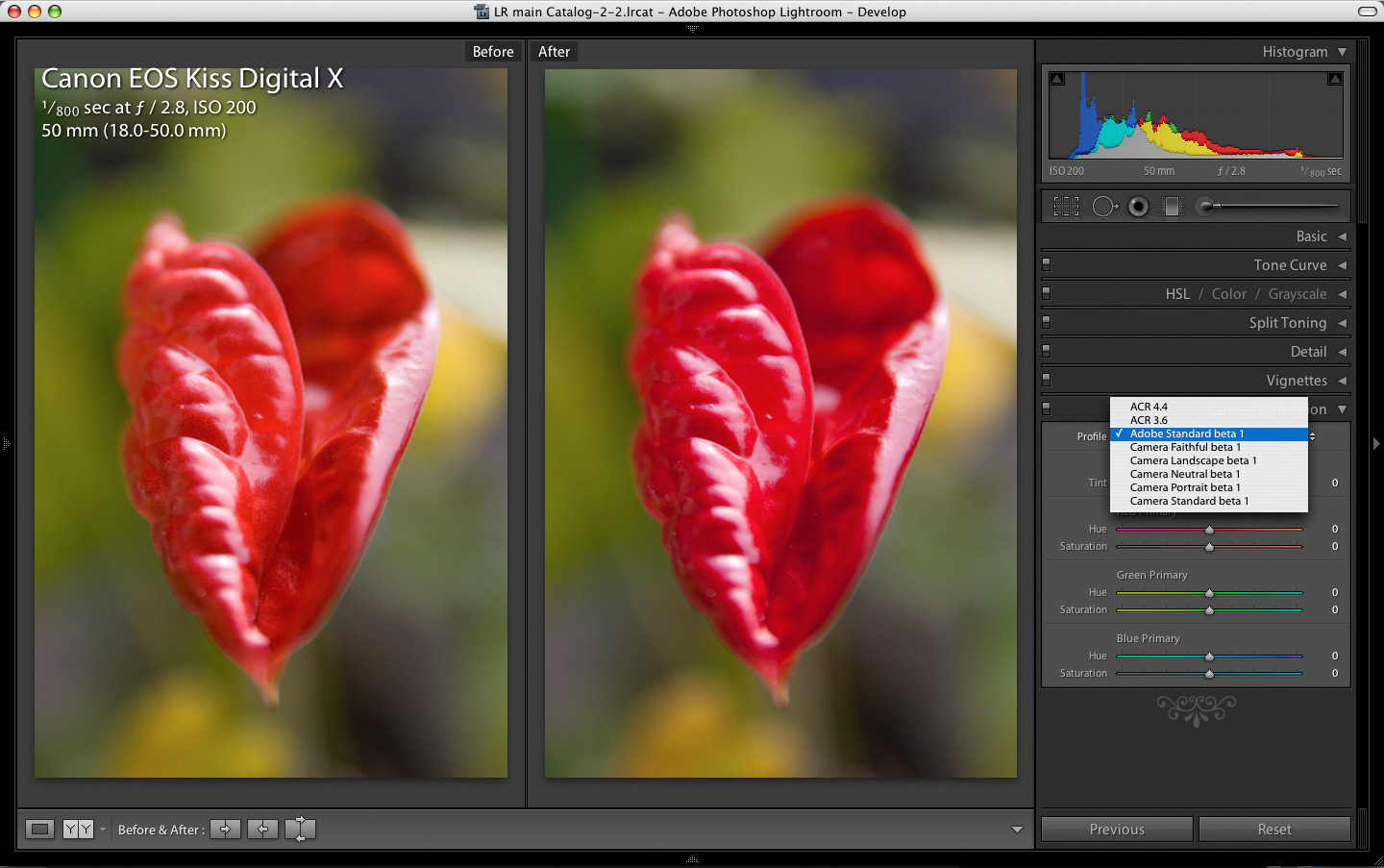Click the right panel scrollbar

click(x=1362, y=442)
